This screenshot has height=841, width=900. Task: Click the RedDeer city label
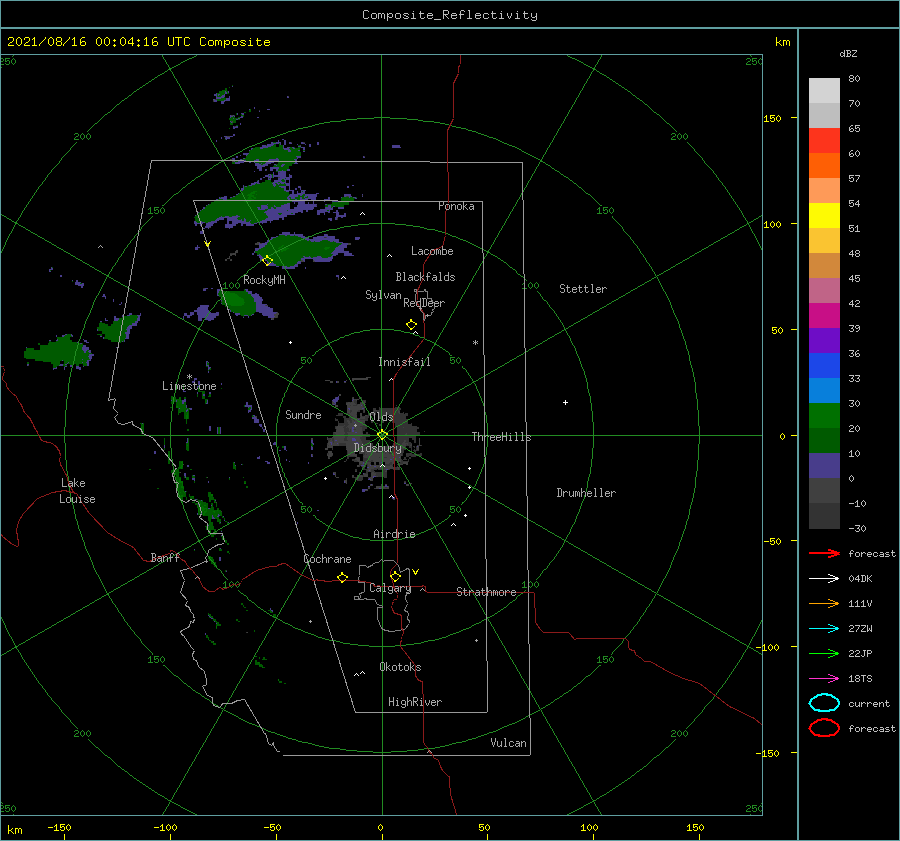point(424,303)
